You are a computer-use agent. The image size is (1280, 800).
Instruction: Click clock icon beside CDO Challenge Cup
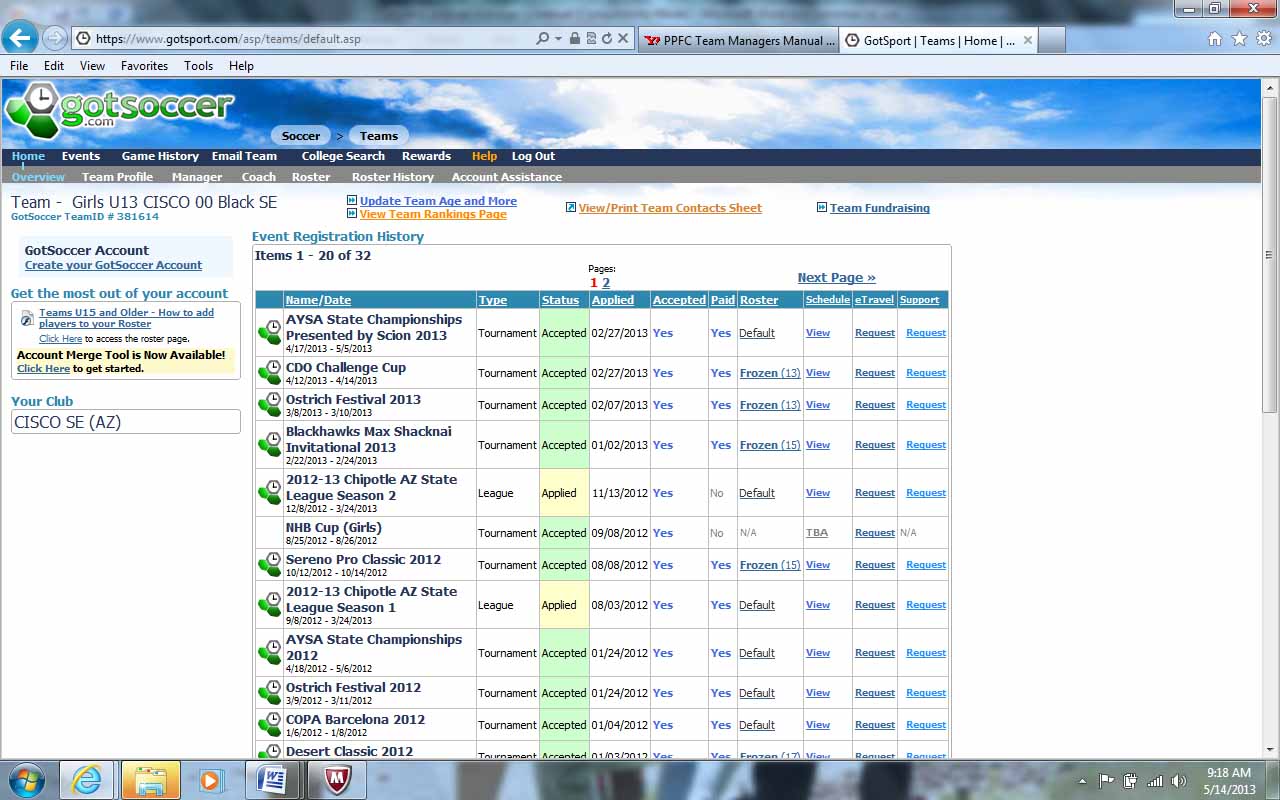269,372
